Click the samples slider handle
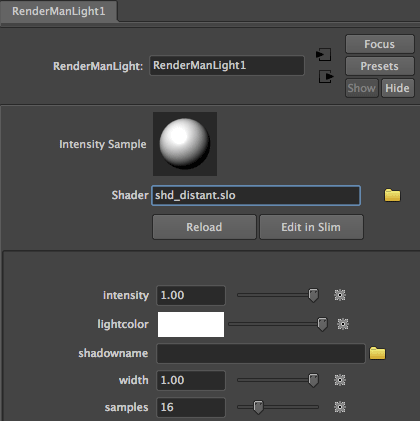Screen dimensions: 420x421 (258, 407)
